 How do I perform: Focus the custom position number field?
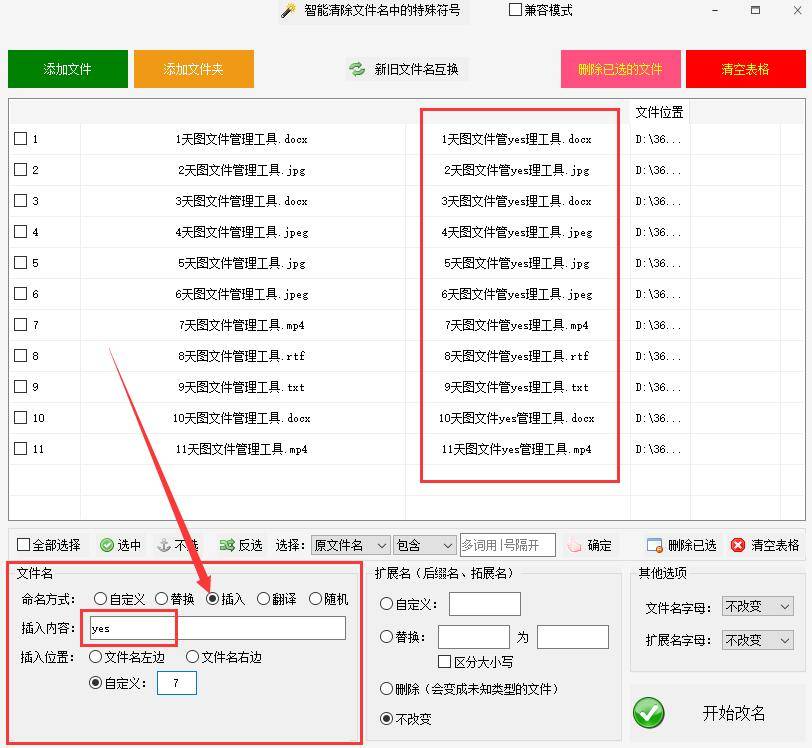(x=177, y=683)
